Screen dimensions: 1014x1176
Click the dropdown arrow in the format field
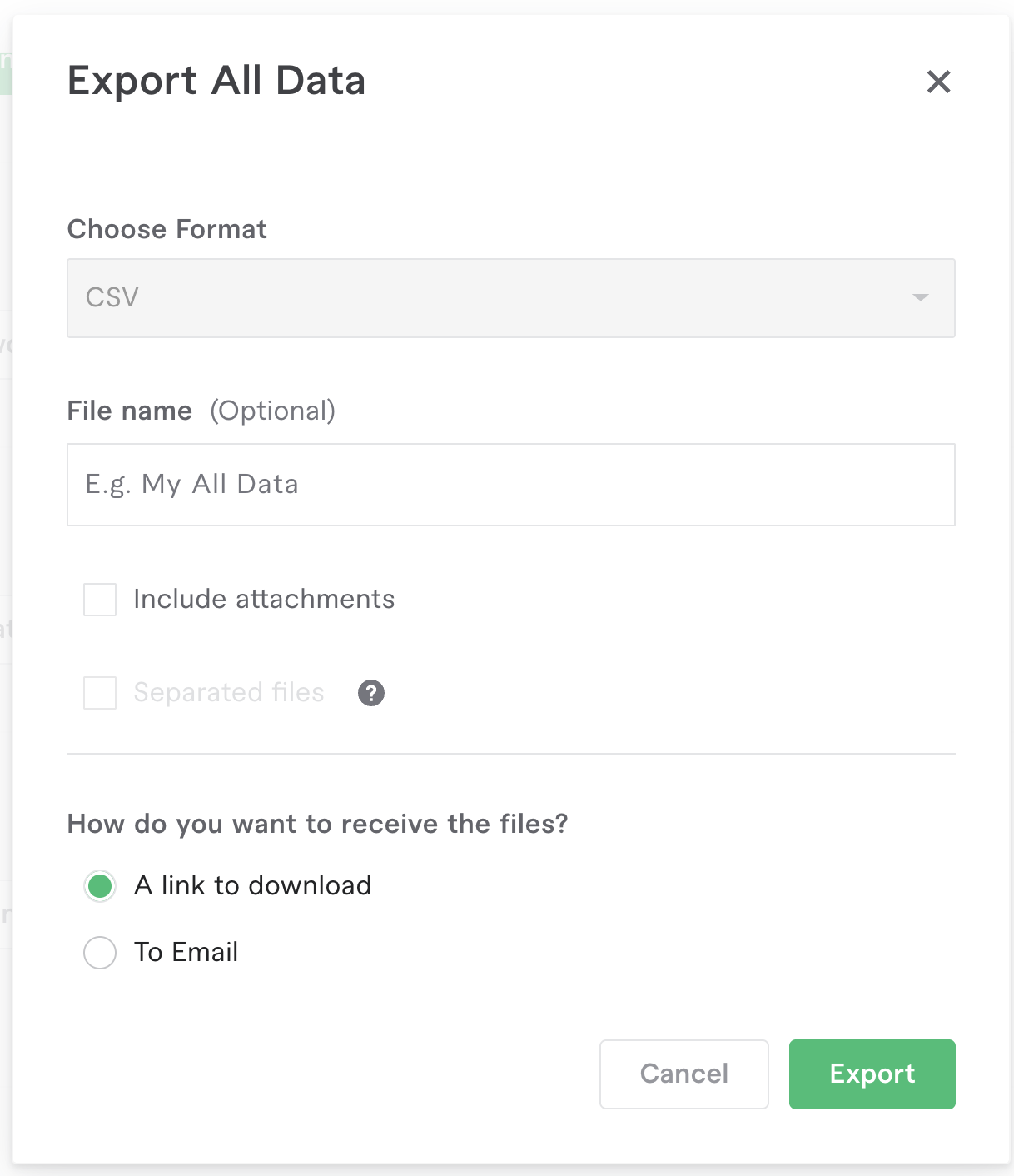point(920,298)
